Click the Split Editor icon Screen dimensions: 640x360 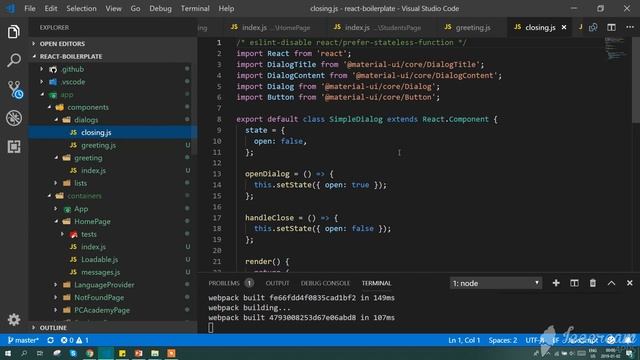(611, 27)
